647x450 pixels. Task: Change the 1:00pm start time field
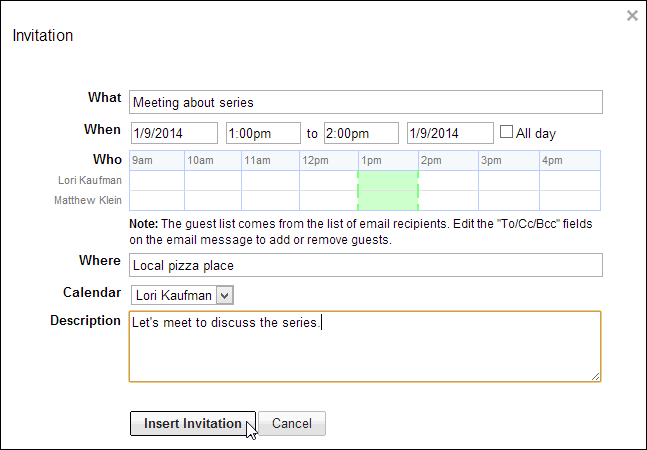click(x=263, y=133)
